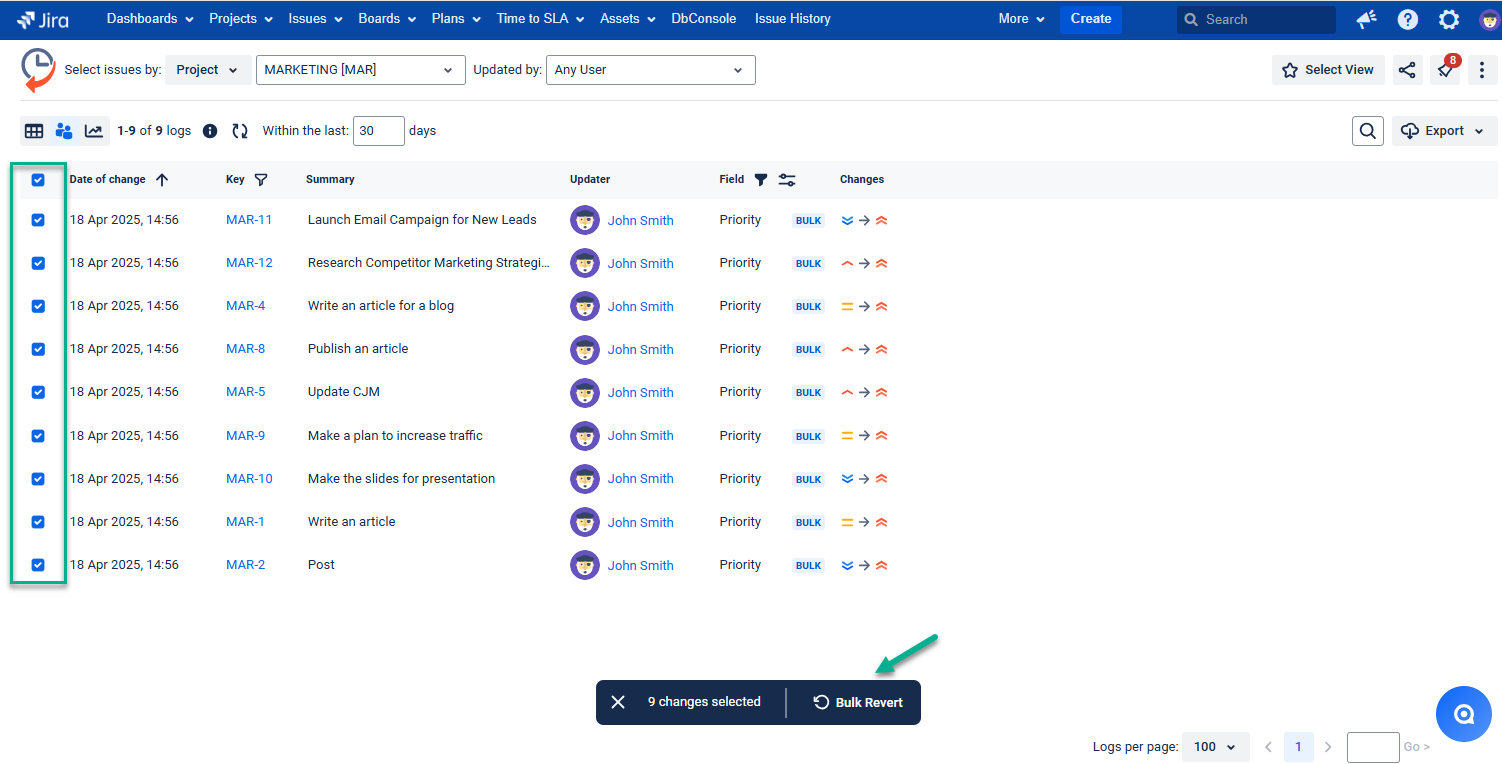Open the MARKETING [MAR] project selector

click(x=360, y=70)
